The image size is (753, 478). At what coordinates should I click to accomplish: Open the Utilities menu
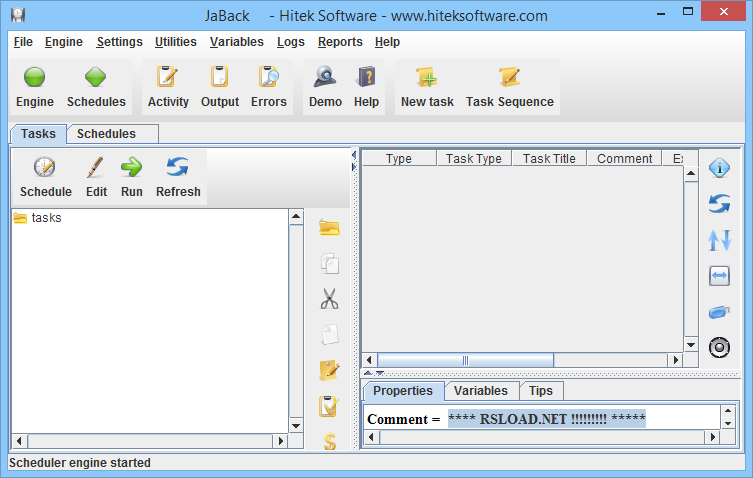(176, 42)
